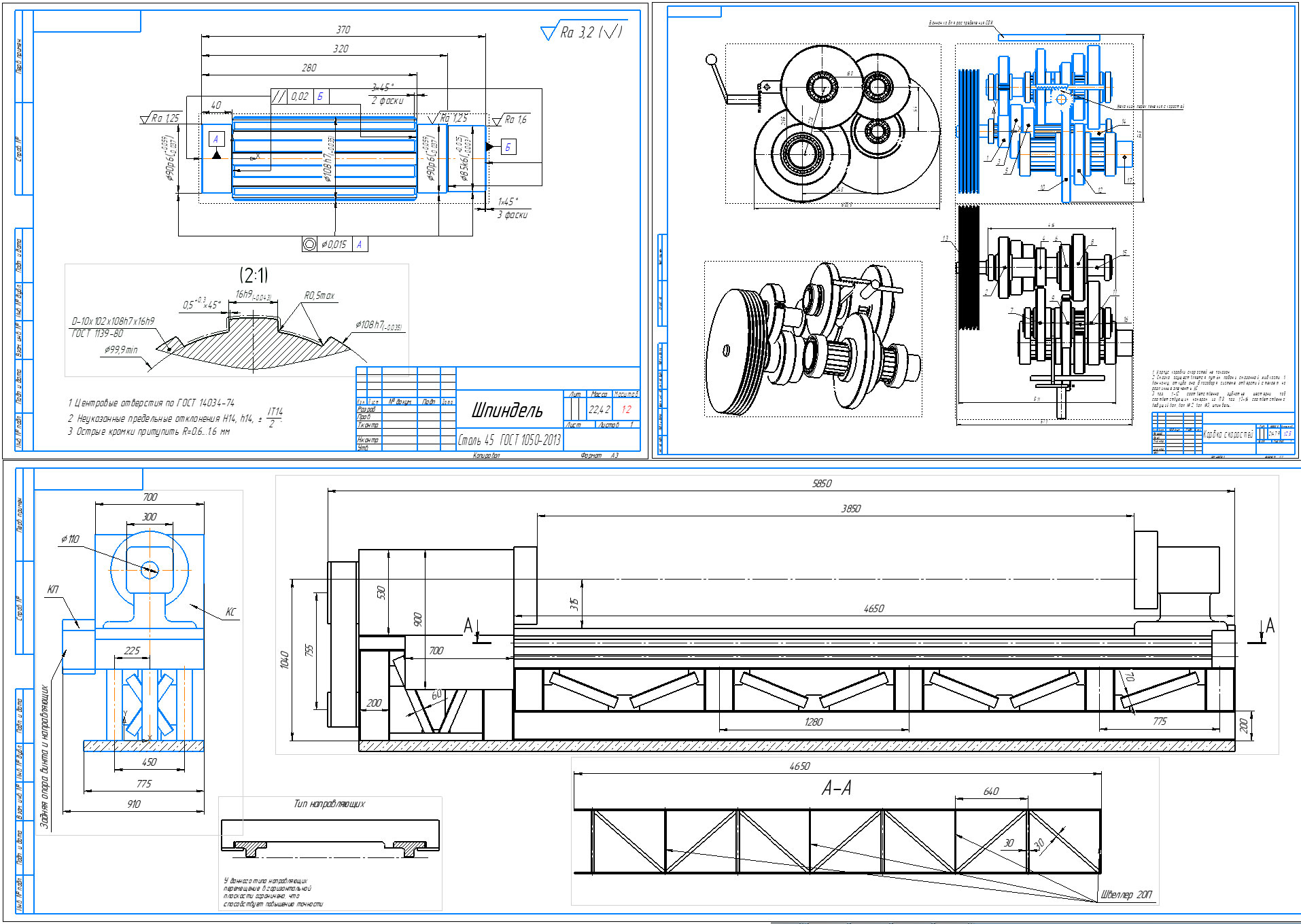Click the 3850 dimension value
Viewport: 1301px width, 924px height.
pyautogui.click(x=851, y=509)
